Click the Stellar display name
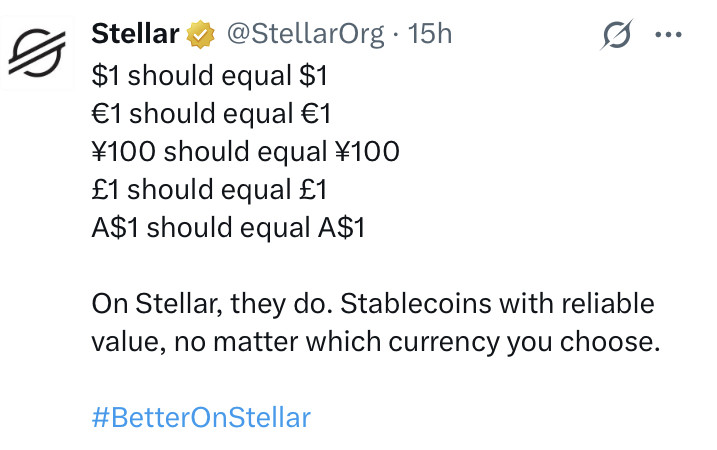The image size is (717, 450). click(135, 35)
